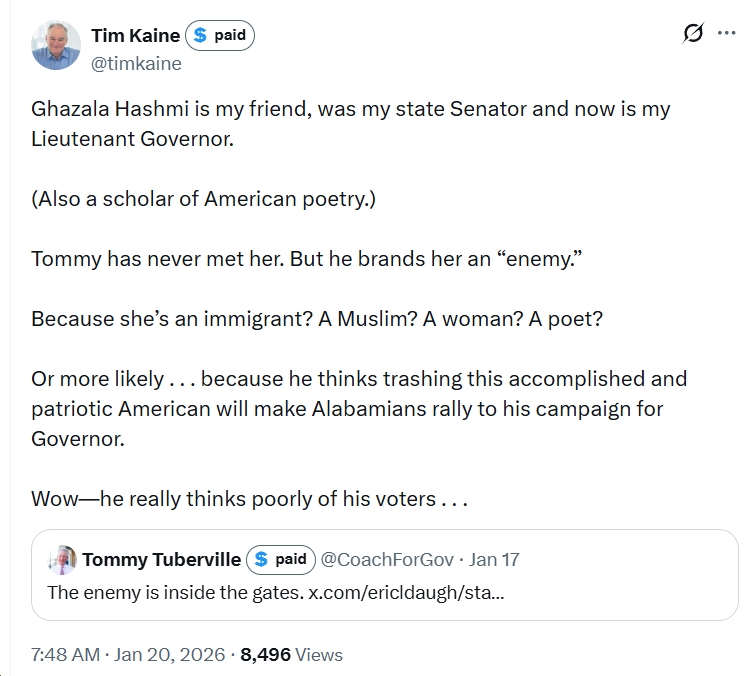Click the Jan 17 date on quoted post
751x676 pixels.
(x=495, y=559)
